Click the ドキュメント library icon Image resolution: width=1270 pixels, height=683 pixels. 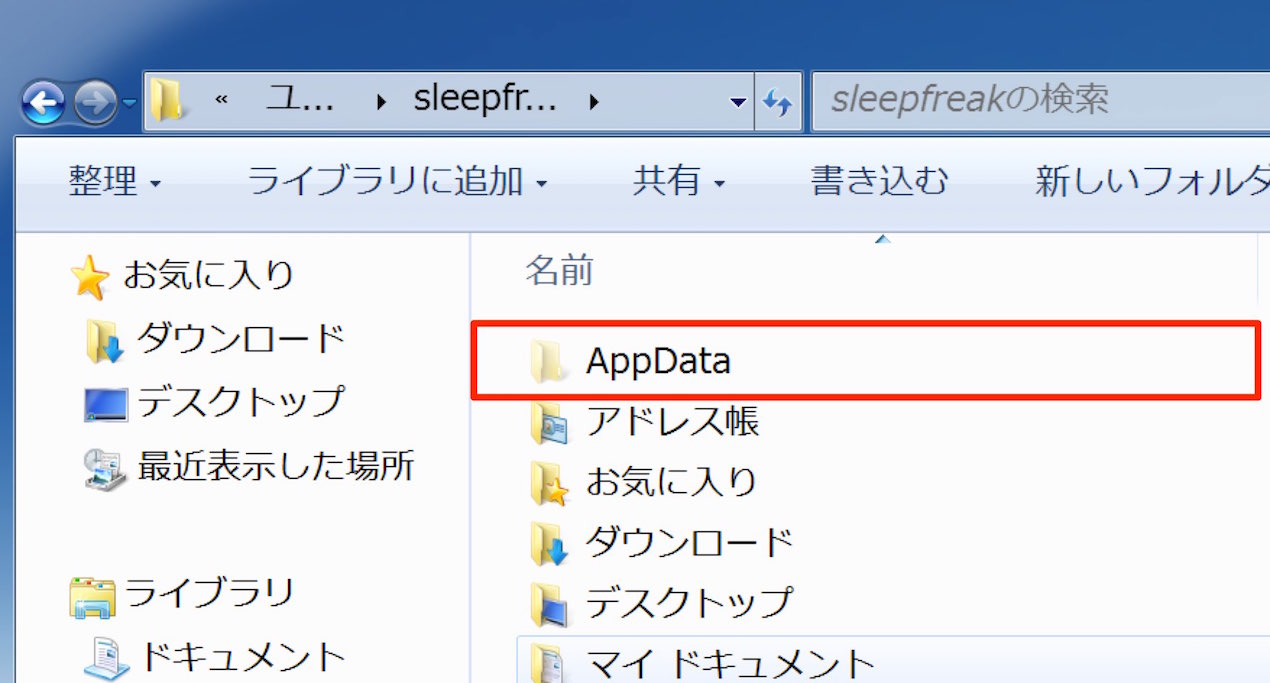[x=106, y=659]
